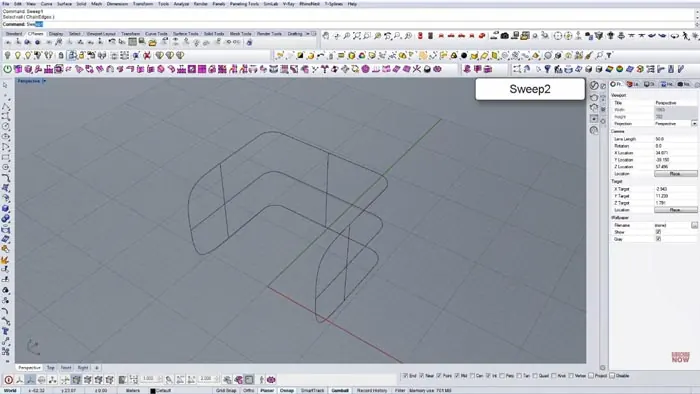The height and width of the screenshot is (394, 700).
Task: Enable the Cen osnap checkbox
Action: point(472,376)
